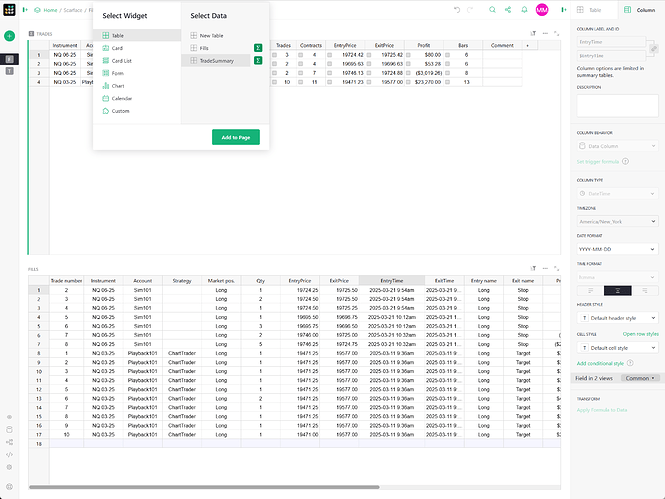Open FILLS section three-dots menu
This screenshot has width=665, height=499.
coord(545,268)
